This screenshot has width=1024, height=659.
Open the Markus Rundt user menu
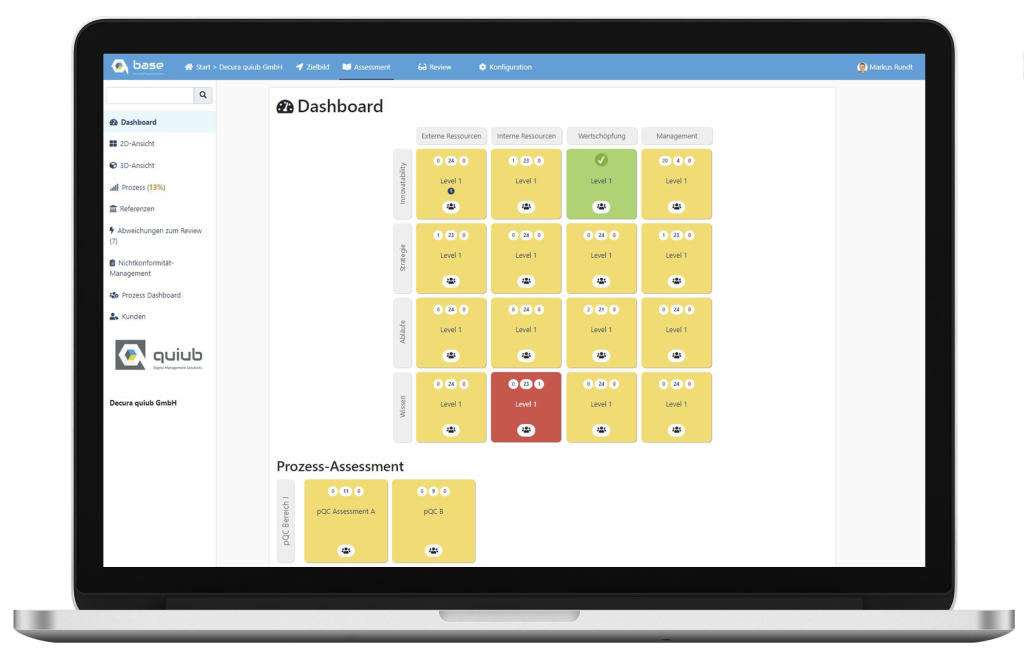click(x=884, y=66)
